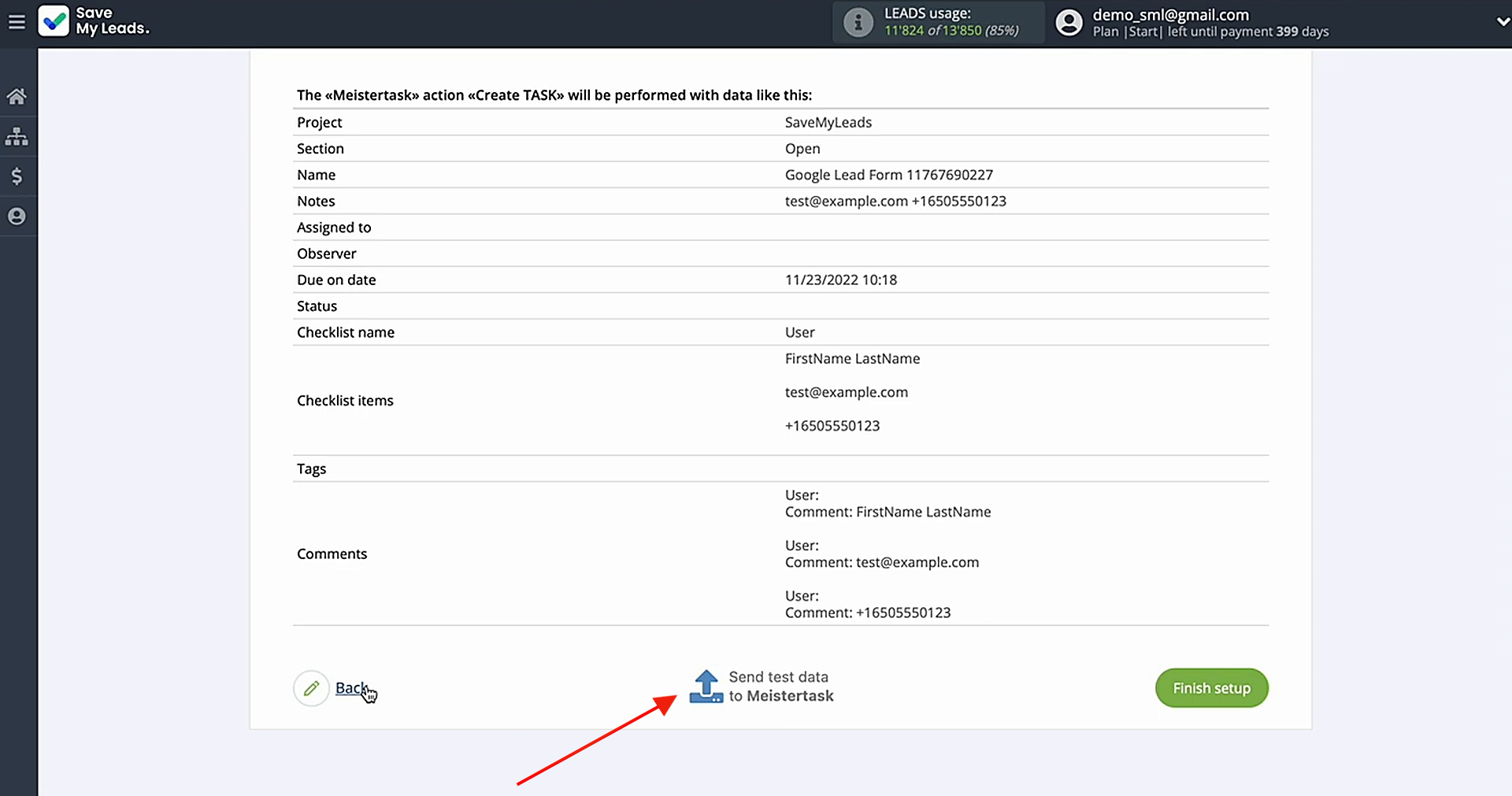The height and width of the screenshot is (796, 1512).
Task: Click the Project row label
Action: 319,122
